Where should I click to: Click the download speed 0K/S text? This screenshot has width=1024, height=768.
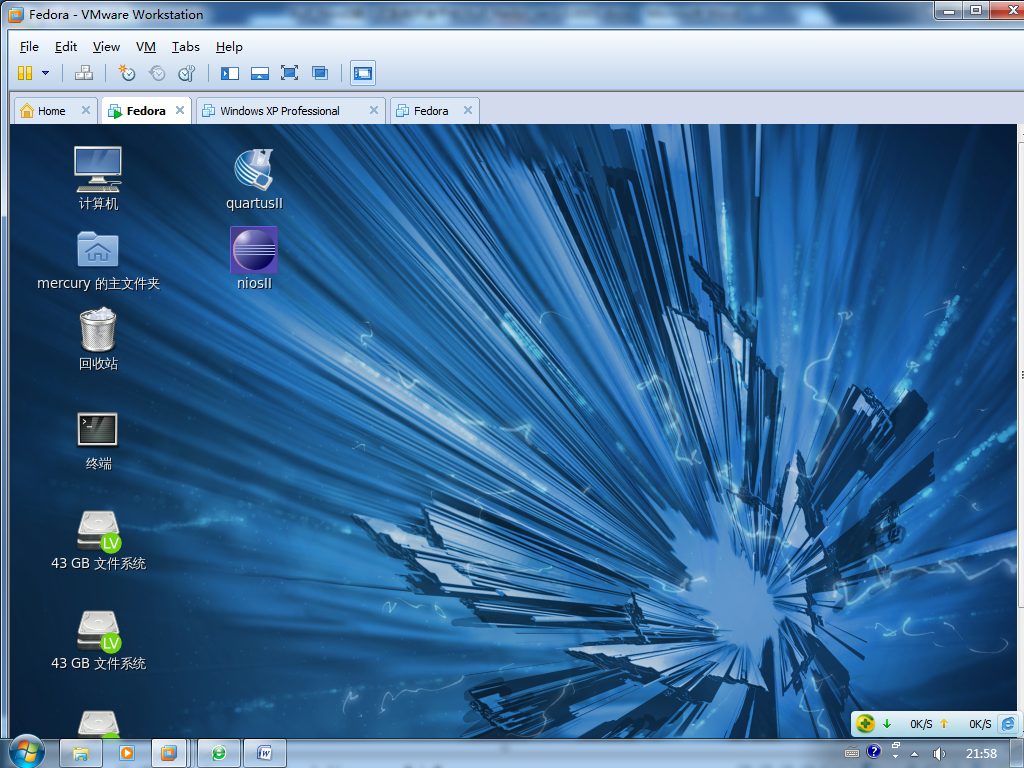[921, 724]
